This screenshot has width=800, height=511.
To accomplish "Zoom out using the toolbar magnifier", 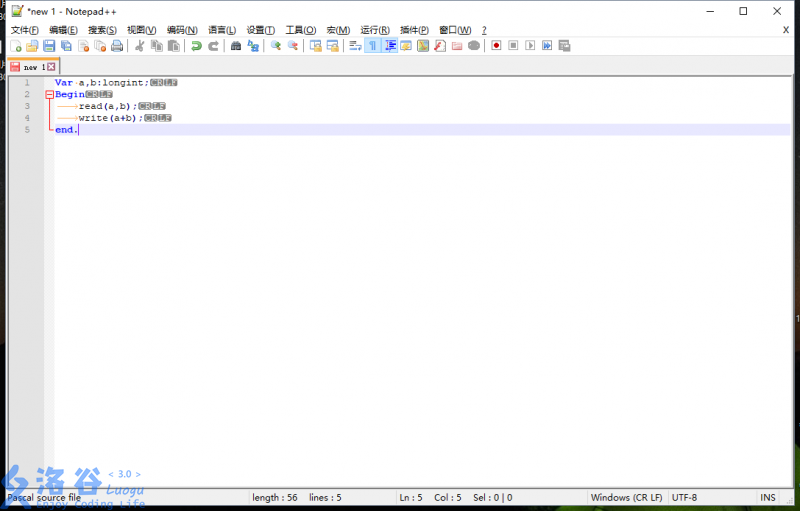I will point(293,46).
